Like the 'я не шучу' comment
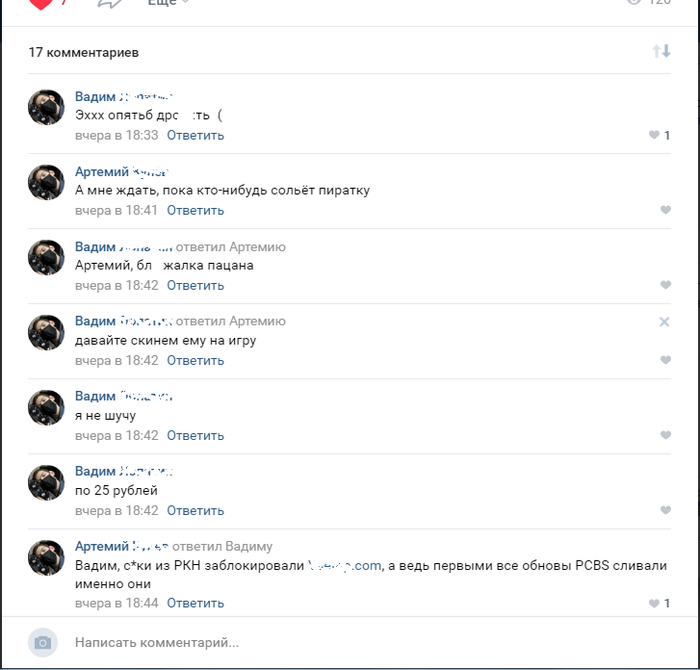This screenshot has width=700, height=670. pyautogui.click(x=666, y=435)
